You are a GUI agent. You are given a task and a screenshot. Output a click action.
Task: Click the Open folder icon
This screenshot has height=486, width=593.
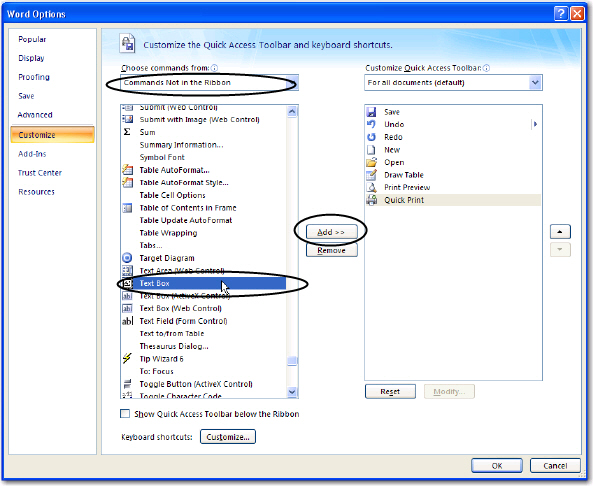[x=371, y=162]
